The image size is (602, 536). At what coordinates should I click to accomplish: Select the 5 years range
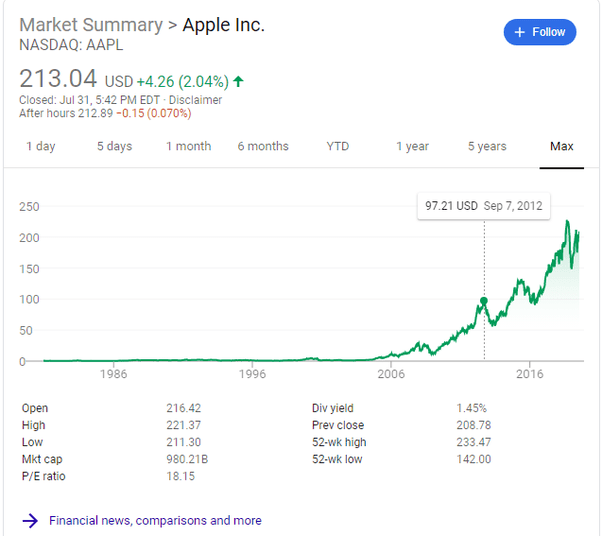(487, 146)
